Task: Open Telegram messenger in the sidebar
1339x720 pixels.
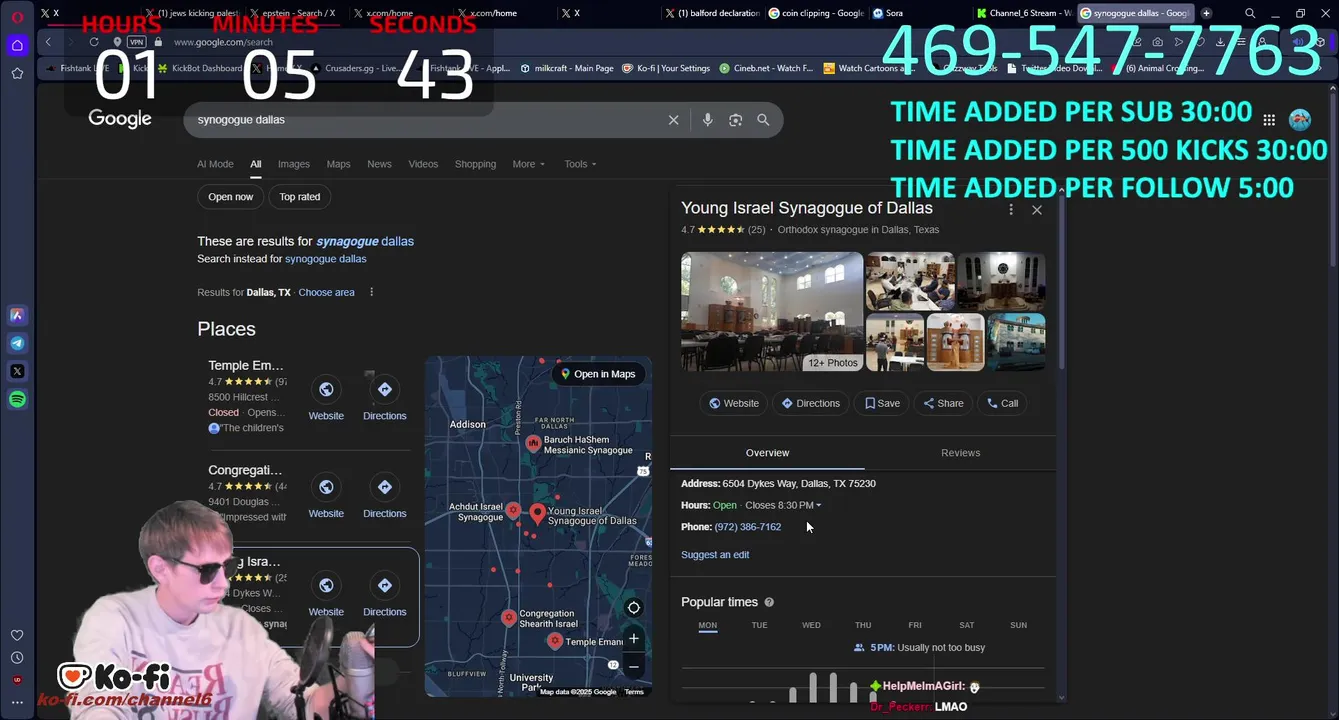Action: 17,343
